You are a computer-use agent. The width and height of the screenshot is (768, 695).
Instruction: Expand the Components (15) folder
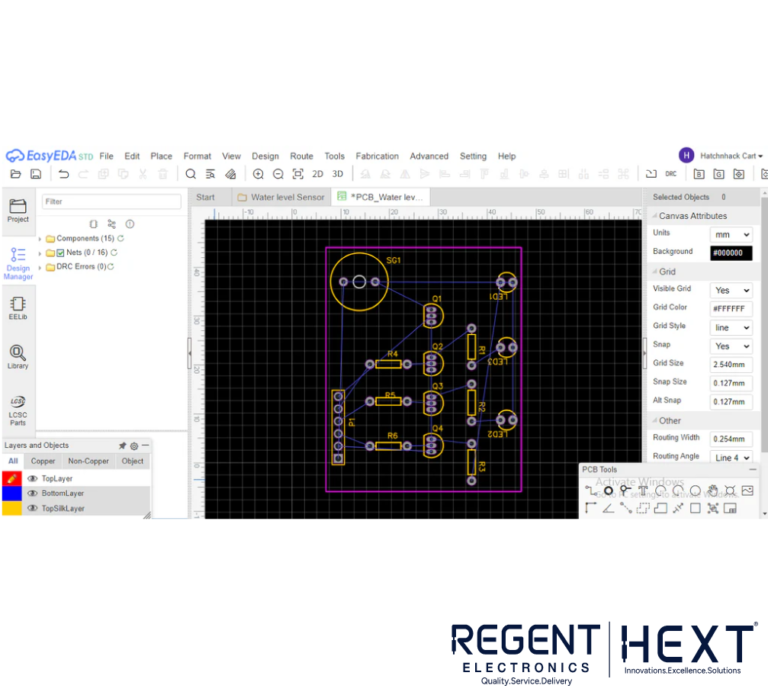(40, 239)
